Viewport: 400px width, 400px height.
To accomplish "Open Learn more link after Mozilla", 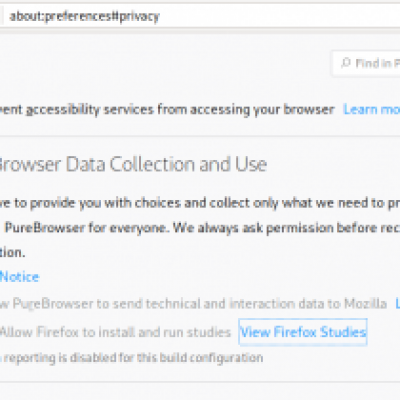I will coord(397,304).
